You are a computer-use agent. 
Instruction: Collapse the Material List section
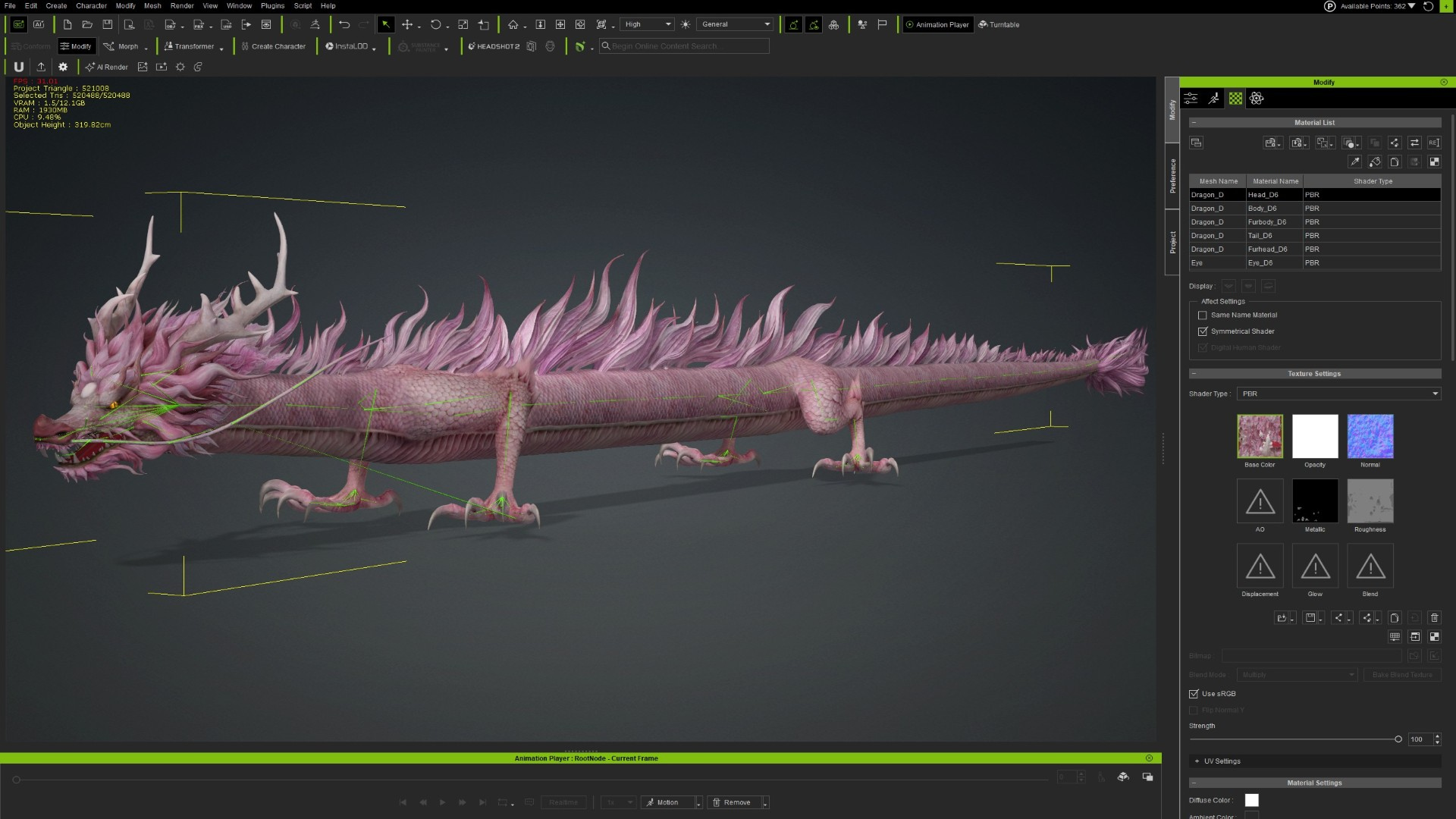pyautogui.click(x=1194, y=123)
